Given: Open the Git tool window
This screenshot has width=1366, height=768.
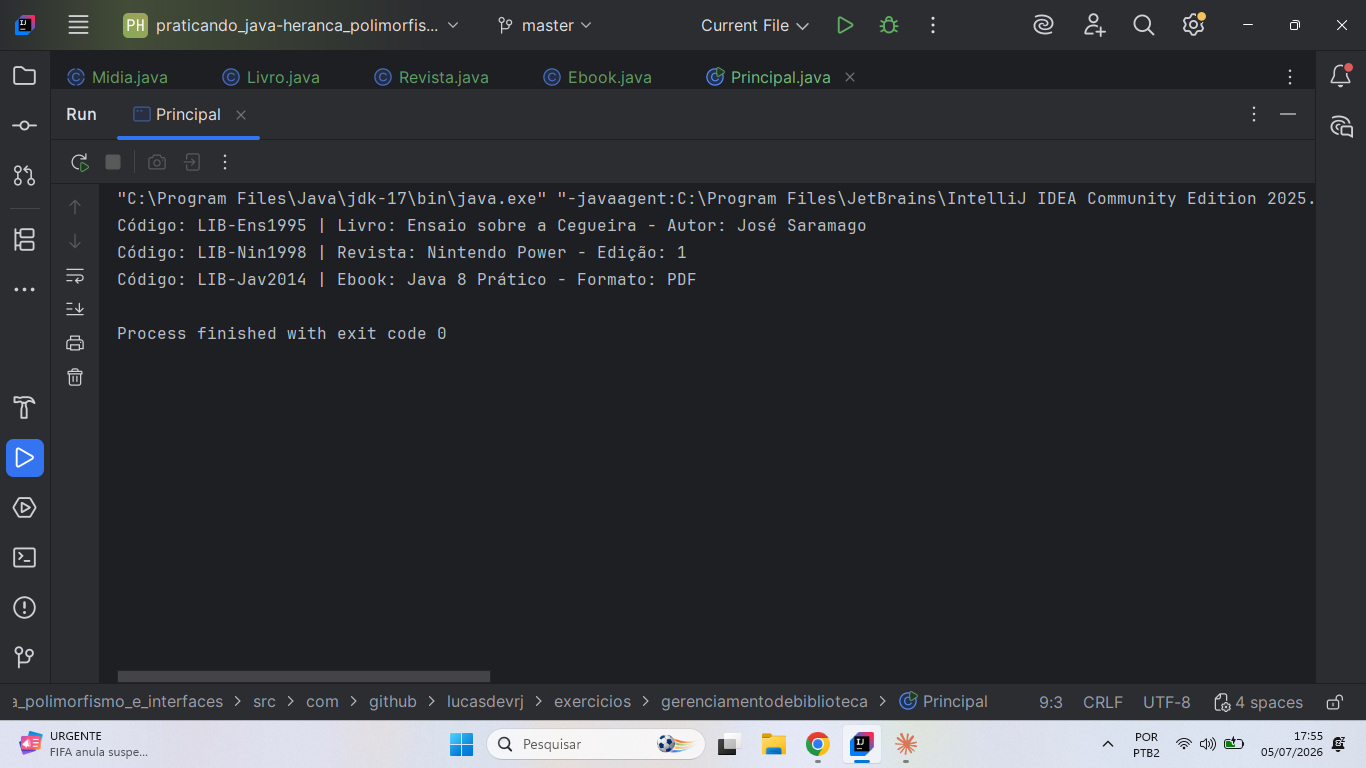Looking at the screenshot, I should pos(24,657).
